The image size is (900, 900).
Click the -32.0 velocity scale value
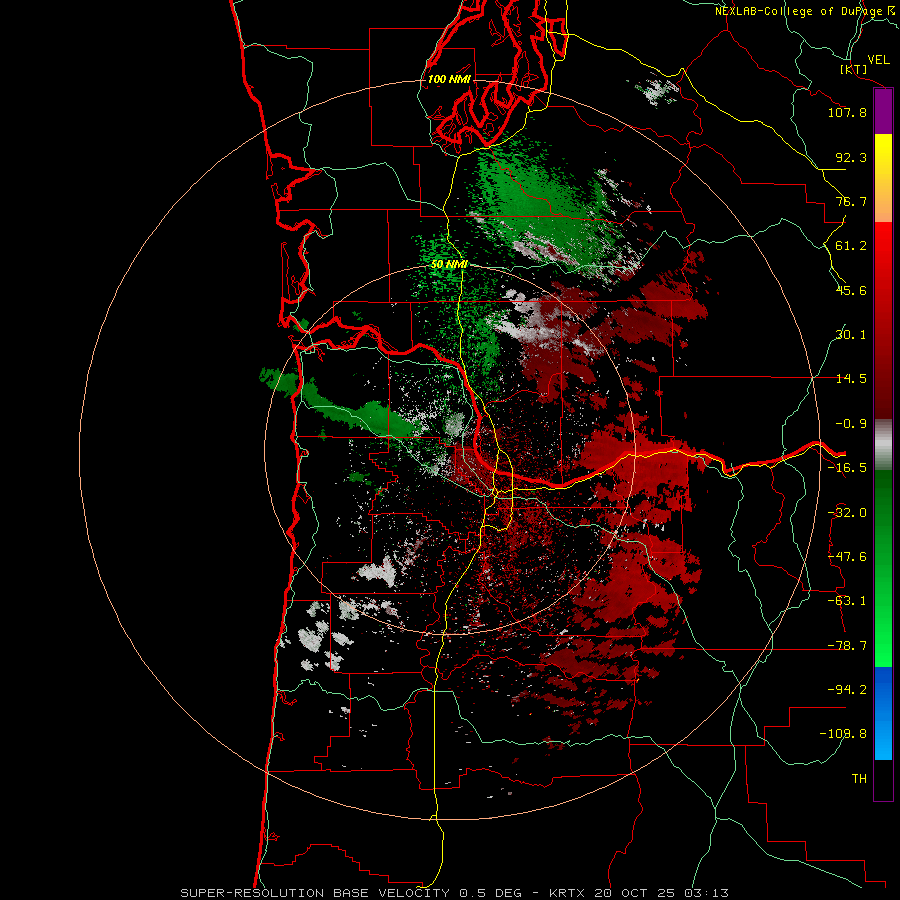[x=847, y=513]
